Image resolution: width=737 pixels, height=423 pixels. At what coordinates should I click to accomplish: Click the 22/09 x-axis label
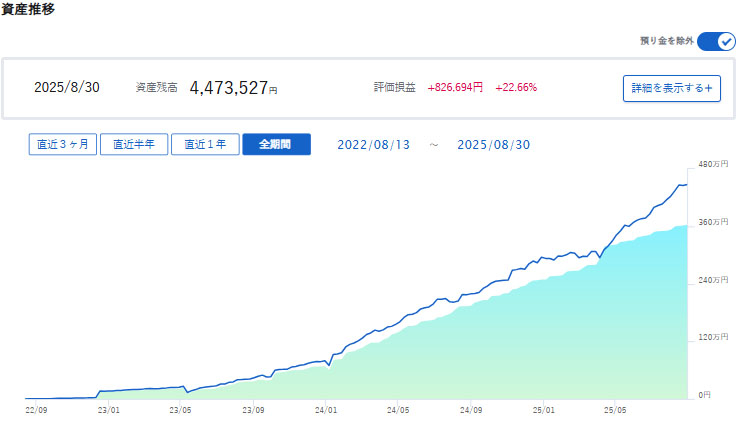(35, 409)
